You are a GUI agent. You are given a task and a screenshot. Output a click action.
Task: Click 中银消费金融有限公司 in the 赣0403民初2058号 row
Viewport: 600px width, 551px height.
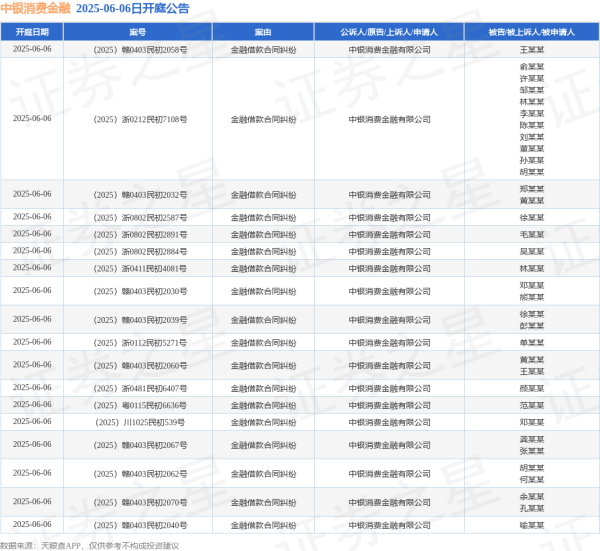tap(389, 50)
